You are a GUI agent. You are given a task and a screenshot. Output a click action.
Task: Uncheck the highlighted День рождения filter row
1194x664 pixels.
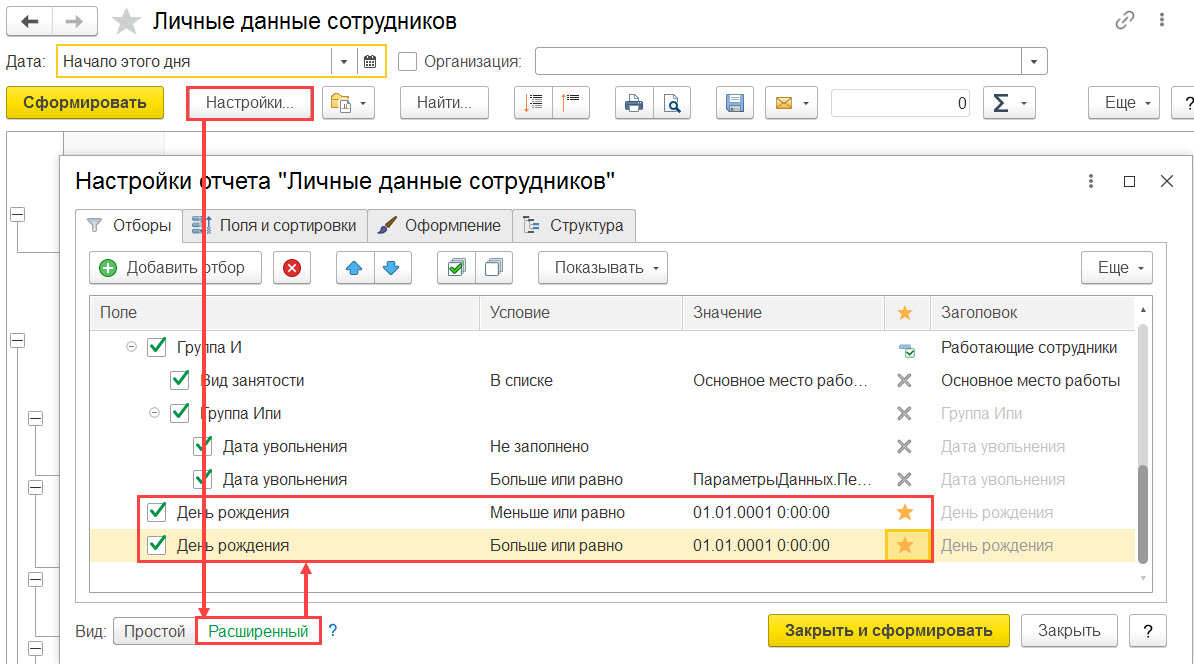[157, 544]
